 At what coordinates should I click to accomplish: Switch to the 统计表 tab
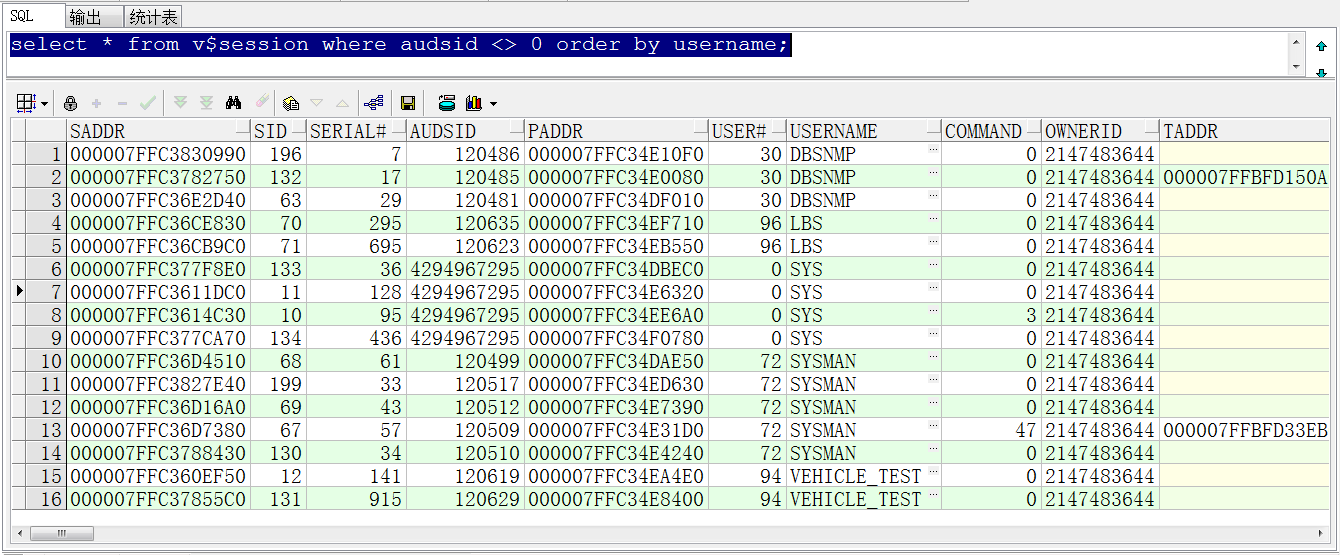[x=154, y=16]
